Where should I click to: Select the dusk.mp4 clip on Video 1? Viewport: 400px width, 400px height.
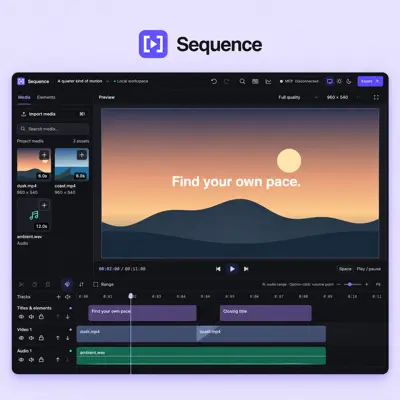(137, 334)
